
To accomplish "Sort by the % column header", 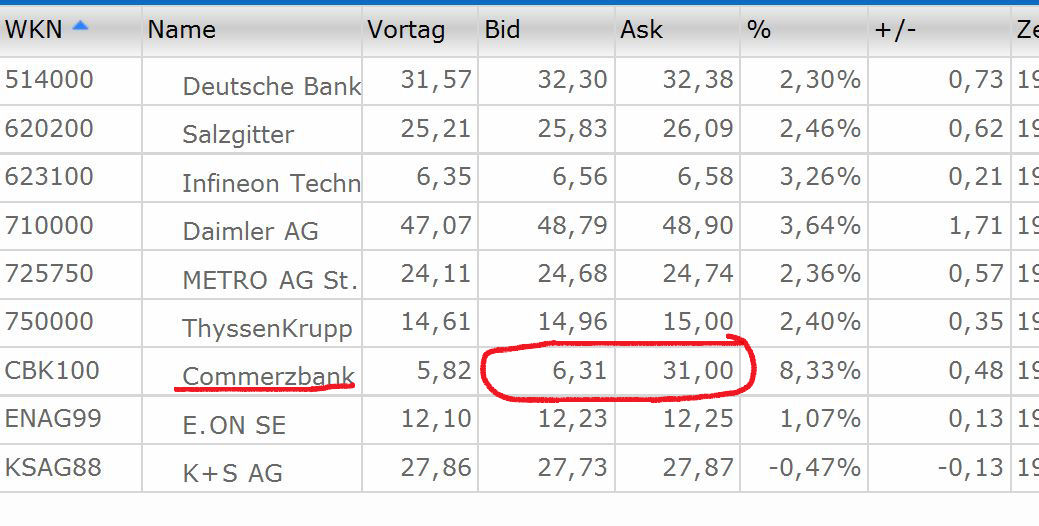I will pyautogui.click(x=759, y=30).
